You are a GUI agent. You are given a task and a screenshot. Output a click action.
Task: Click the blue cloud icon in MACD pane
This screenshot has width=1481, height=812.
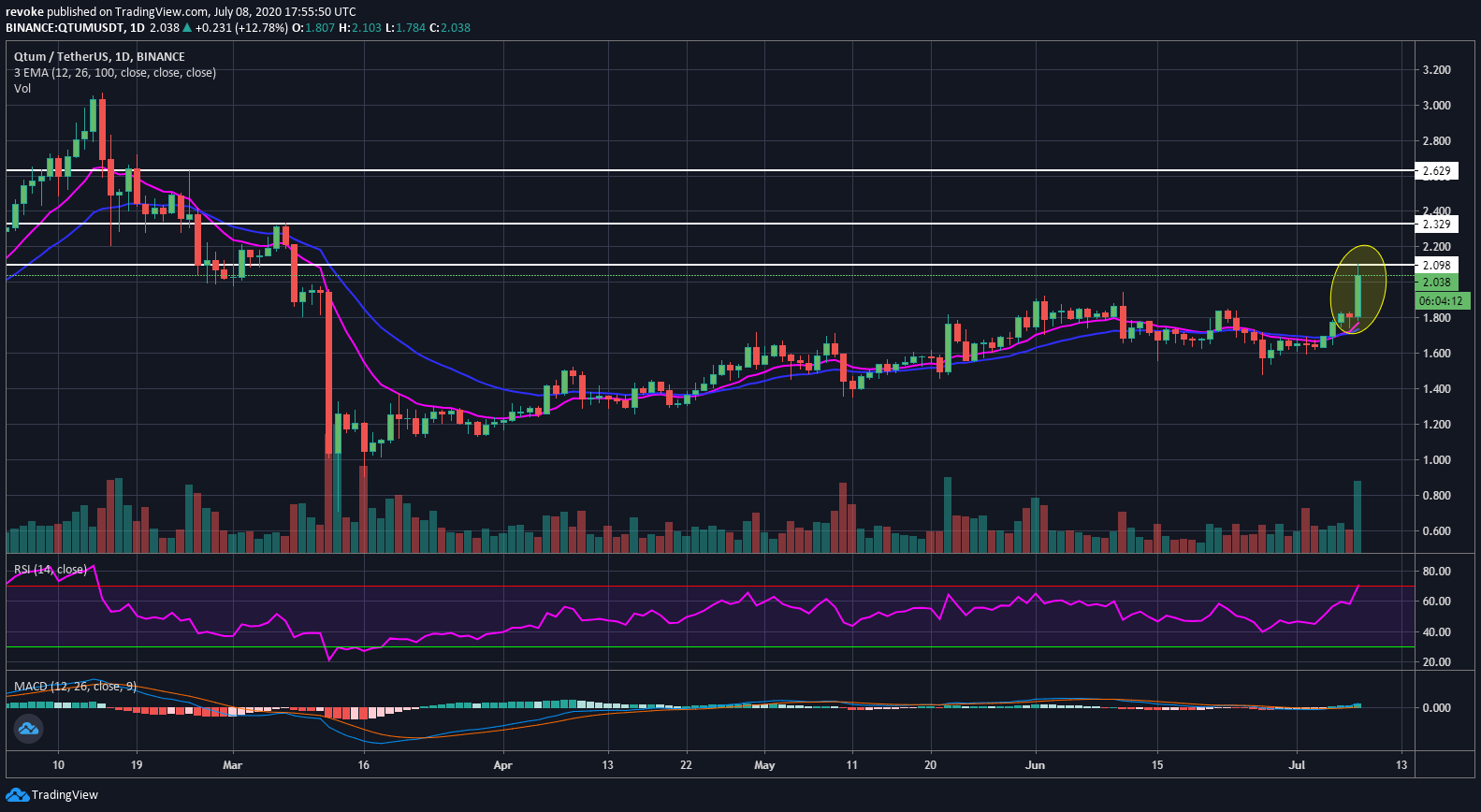[28, 728]
